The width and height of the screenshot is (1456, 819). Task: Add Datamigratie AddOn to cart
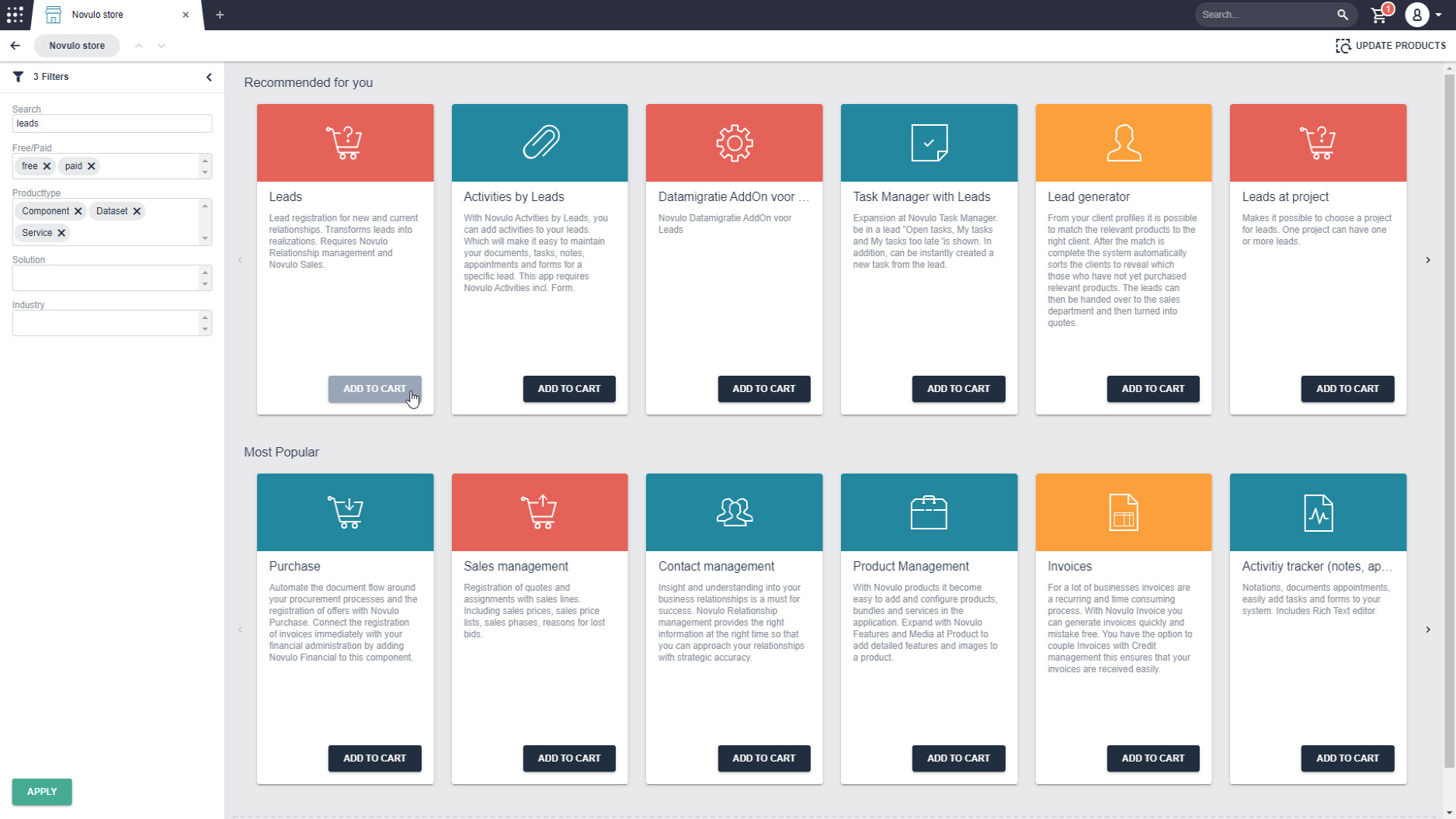click(764, 389)
